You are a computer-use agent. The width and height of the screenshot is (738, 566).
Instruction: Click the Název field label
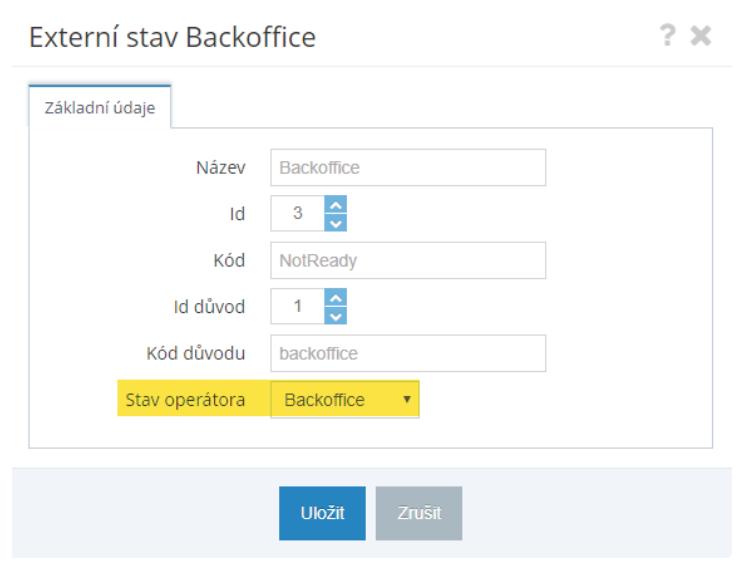[x=220, y=168]
